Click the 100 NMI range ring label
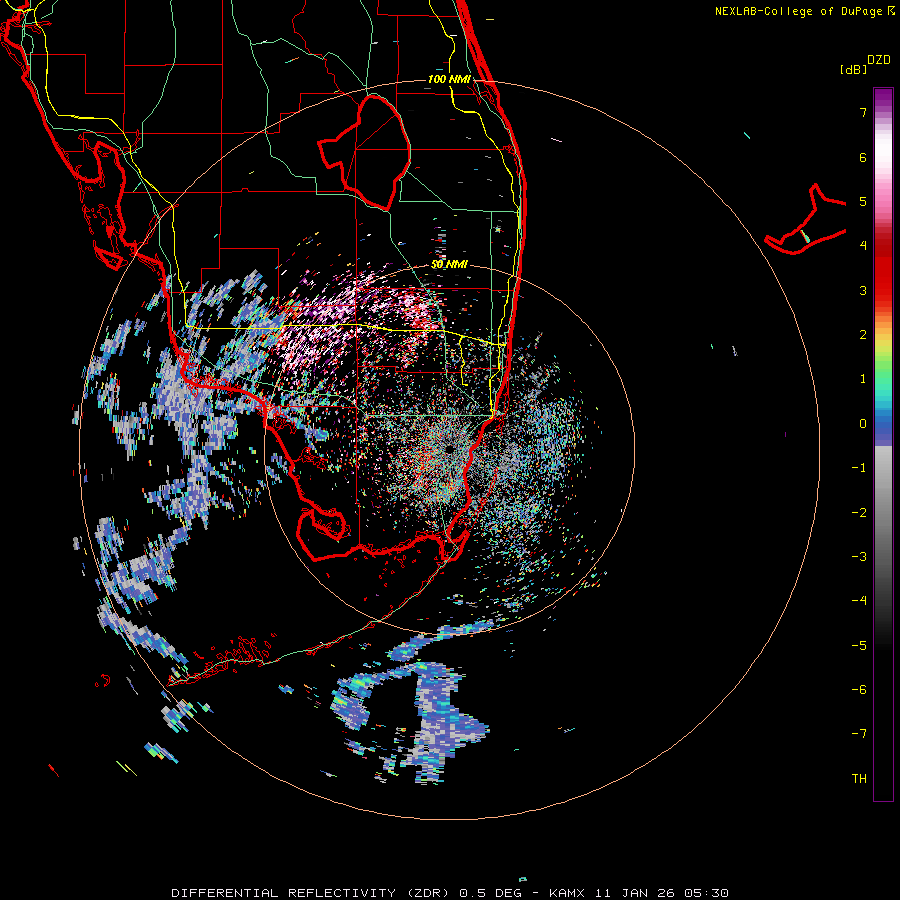The height and width of the screenshot is (900, 900). tap(449, 79)
